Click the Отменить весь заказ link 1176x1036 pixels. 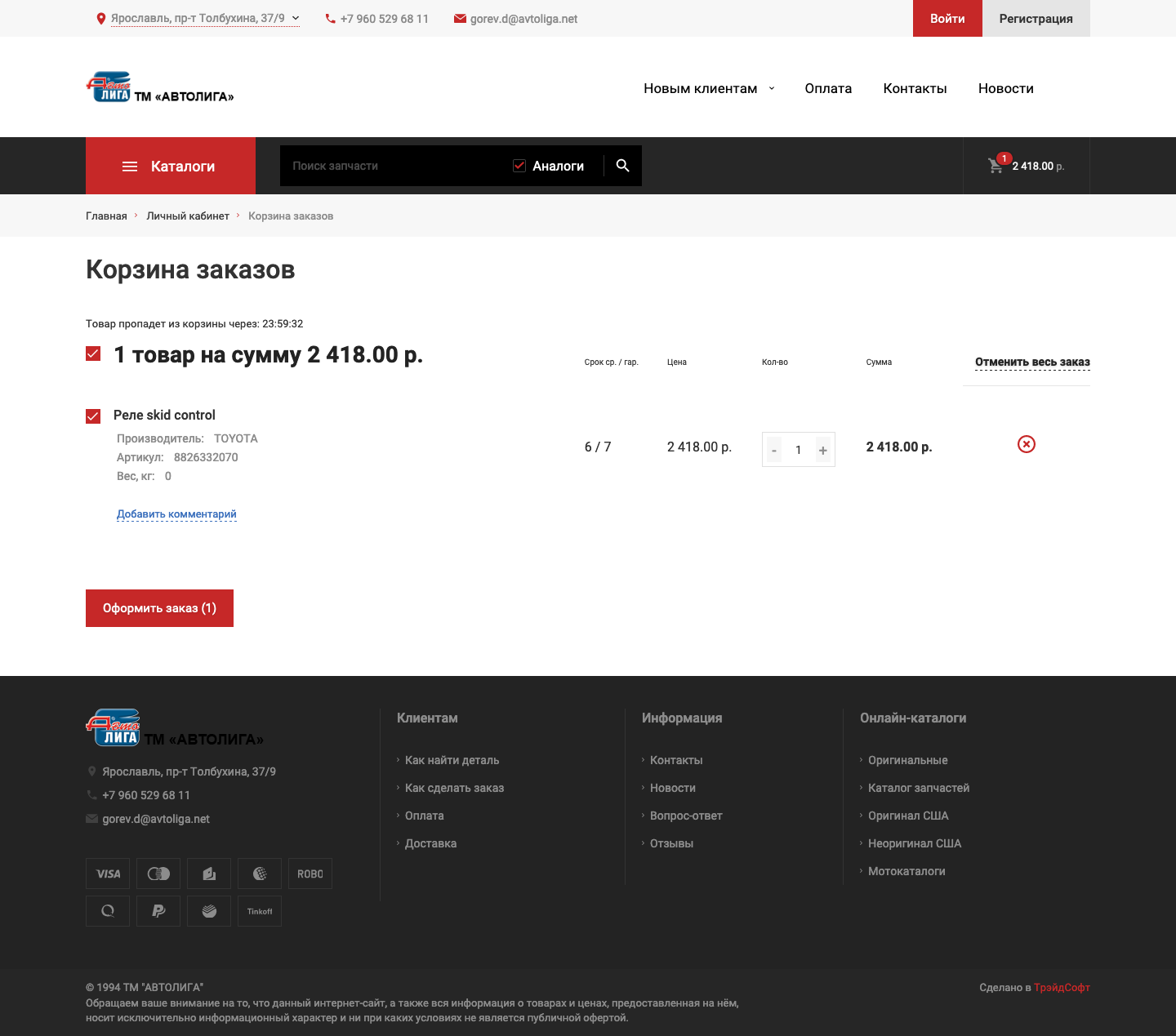1032,362
